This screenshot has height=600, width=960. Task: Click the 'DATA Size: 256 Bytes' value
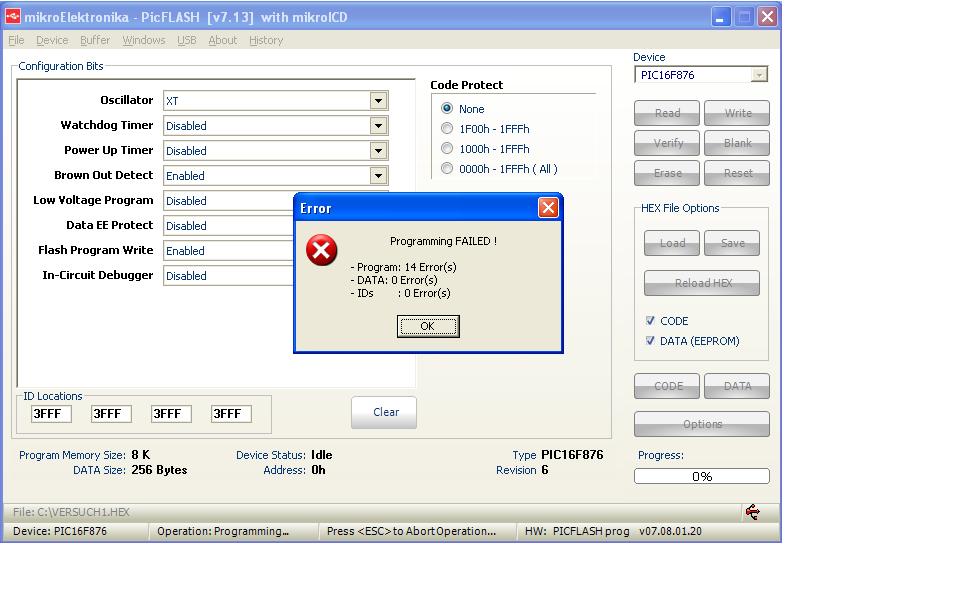(x=159, y=470)
